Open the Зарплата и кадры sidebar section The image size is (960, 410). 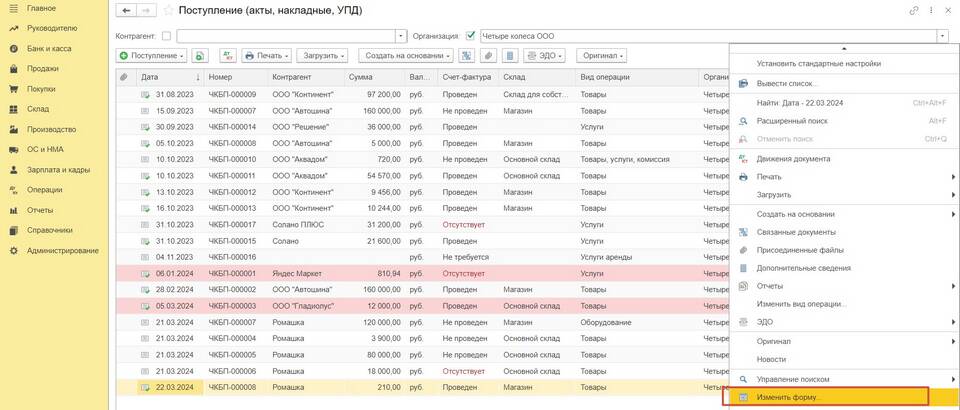coord(58,170)
